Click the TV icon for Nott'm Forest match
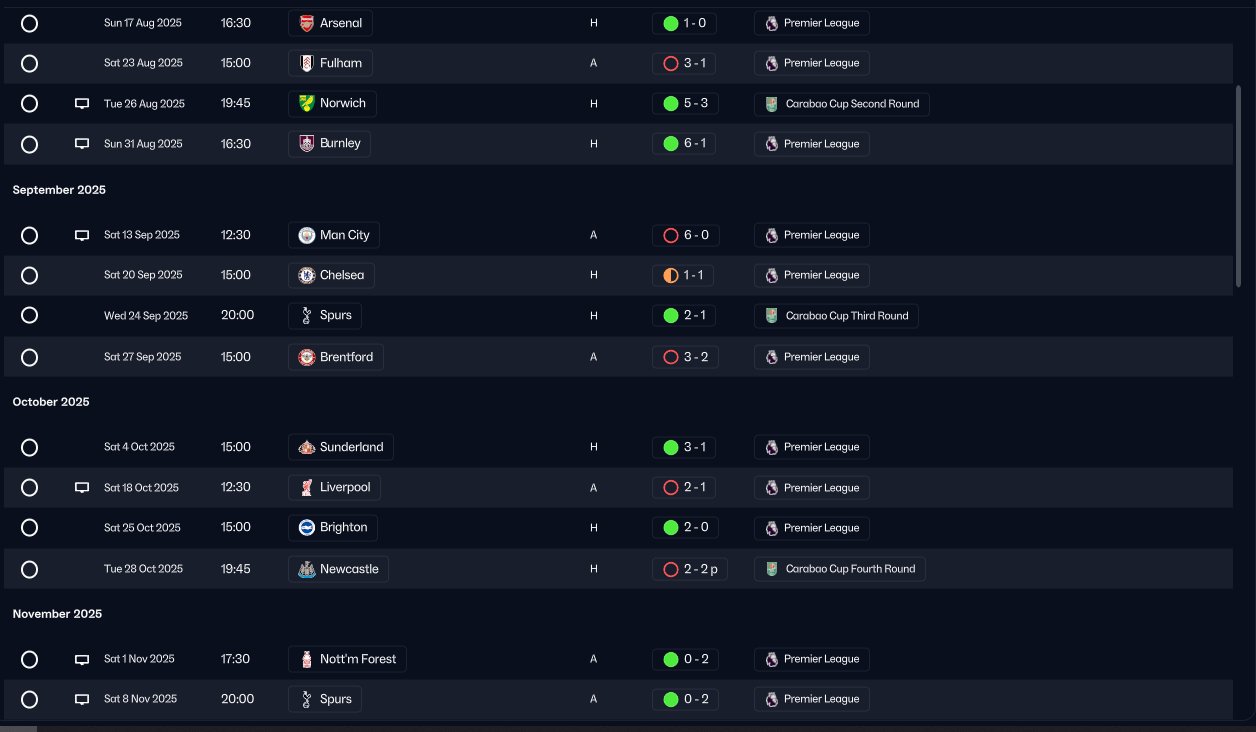 [x=82, y=659]
